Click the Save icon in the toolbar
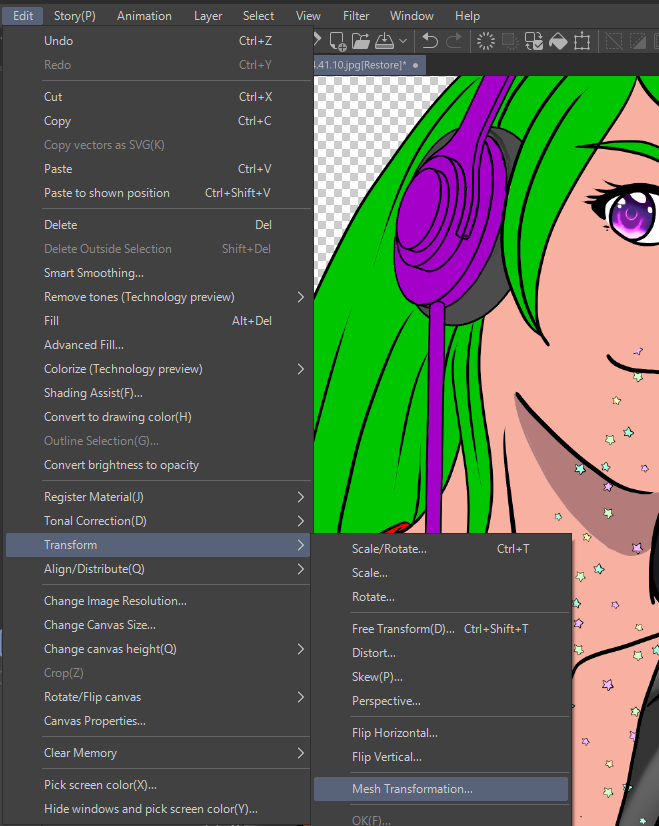This screenshot has width=659, height=826. coord(384,41)
